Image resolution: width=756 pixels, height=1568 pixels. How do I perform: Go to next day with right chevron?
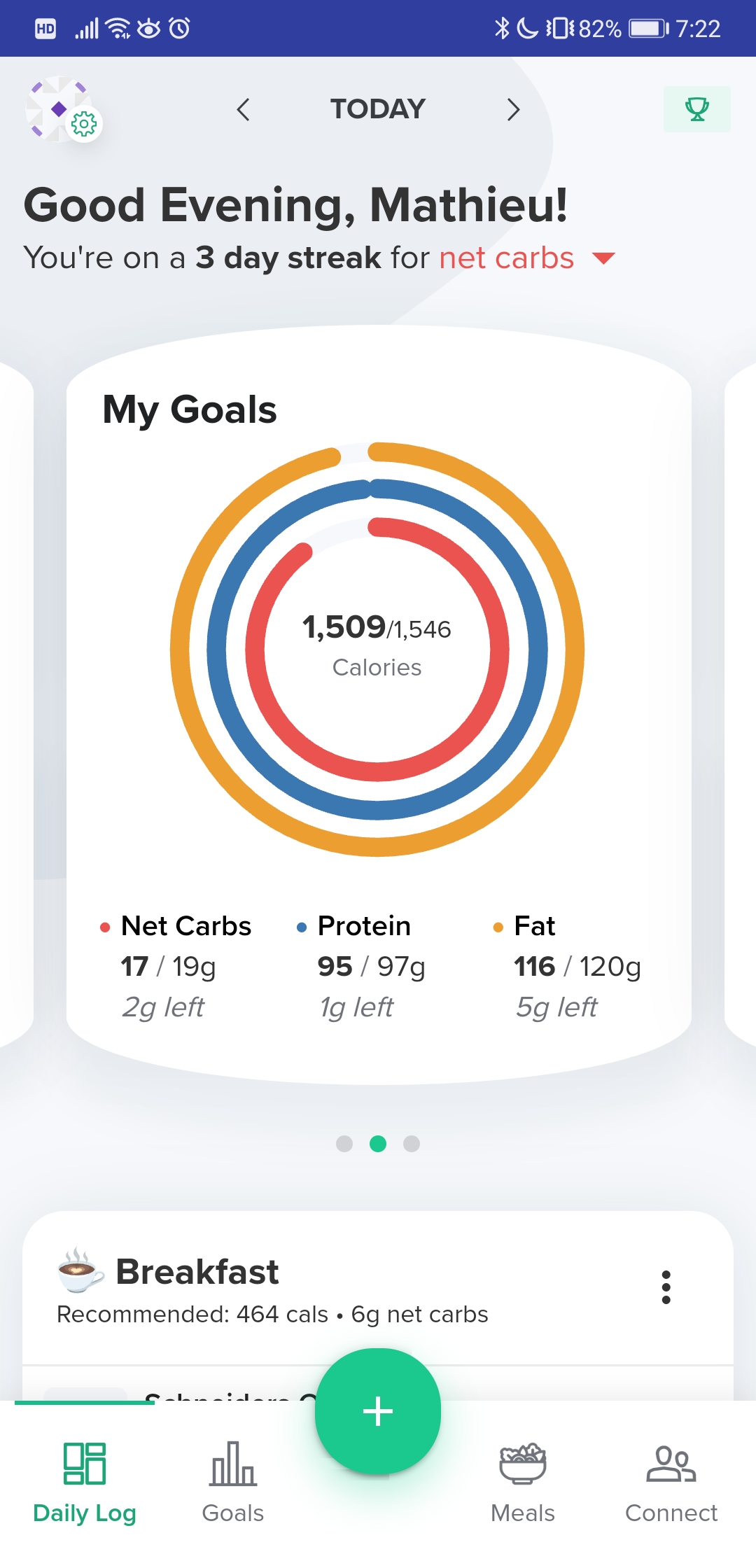pos(513,109)
